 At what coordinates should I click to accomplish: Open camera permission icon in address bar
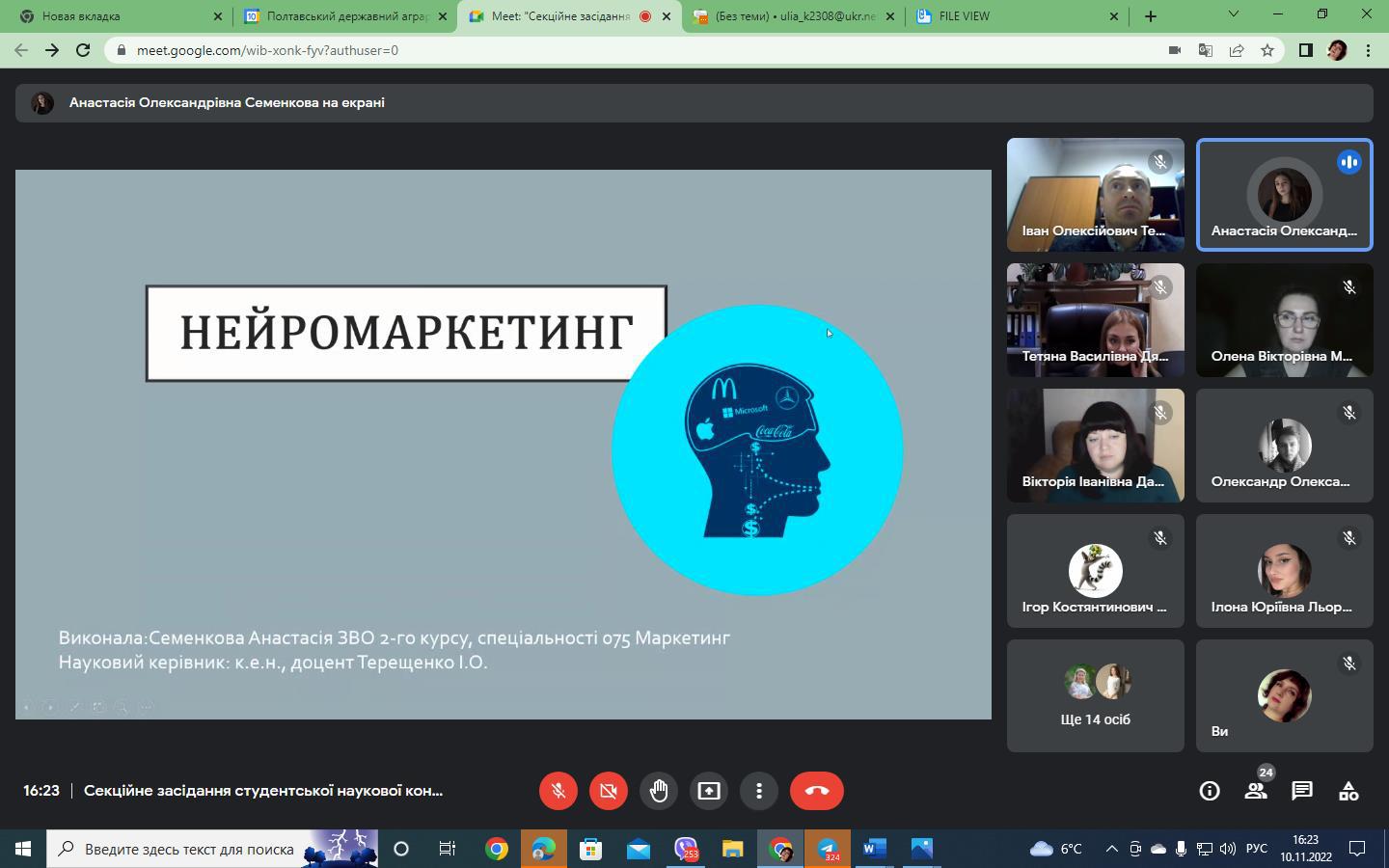pos(1175,50)
